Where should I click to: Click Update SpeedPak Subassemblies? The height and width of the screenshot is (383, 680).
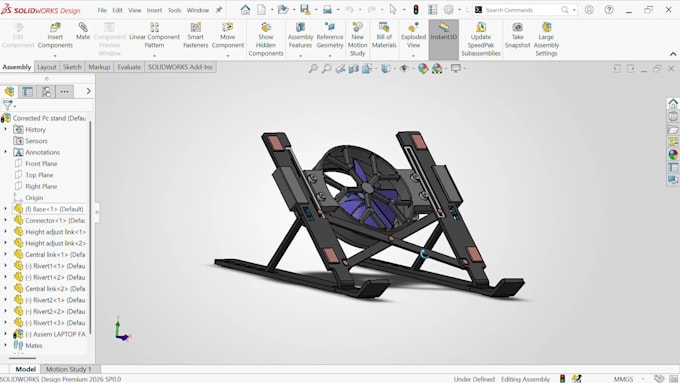[x=481, y=39]
